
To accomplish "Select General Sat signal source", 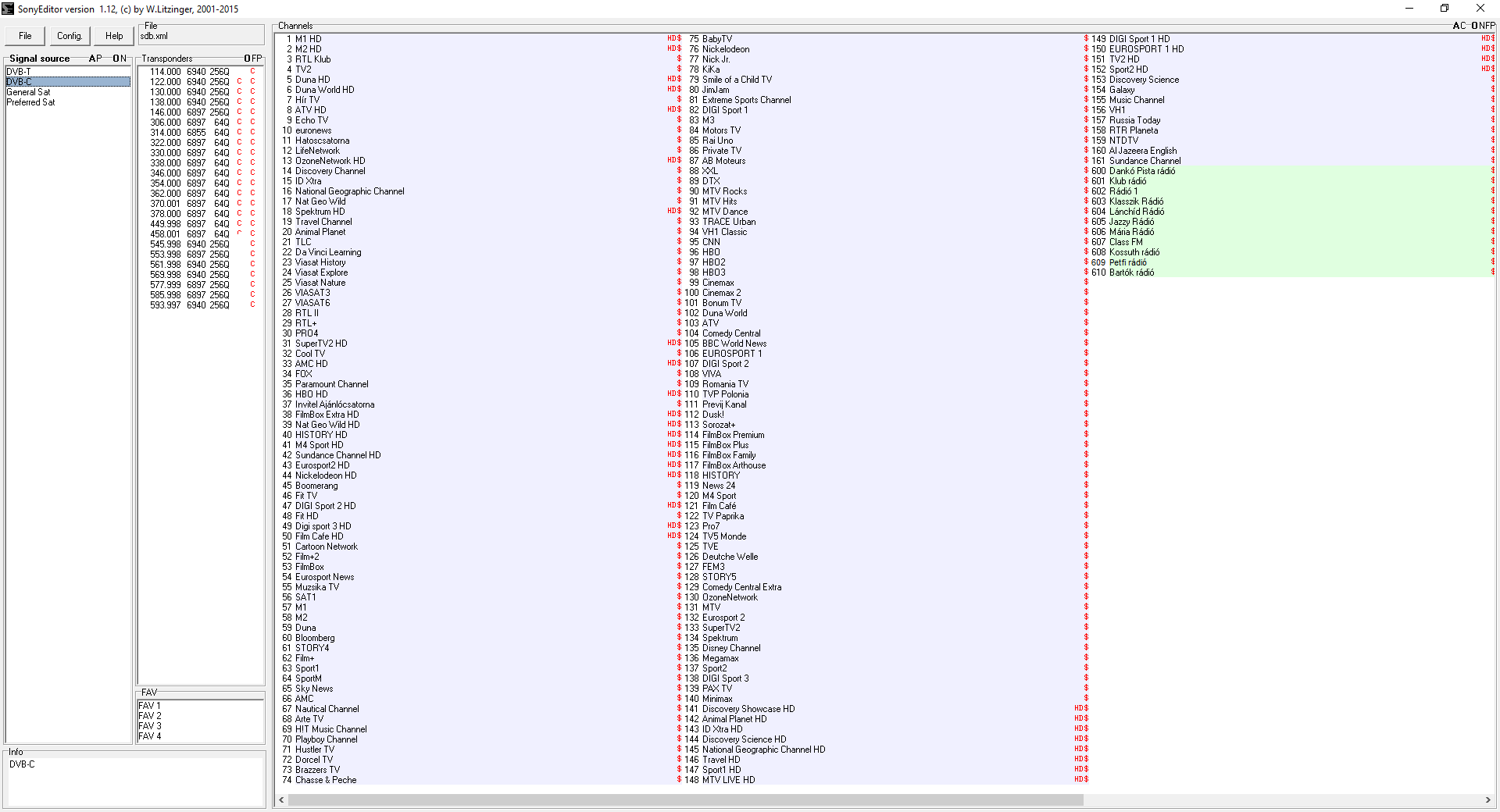I will (x=68, y=92).
